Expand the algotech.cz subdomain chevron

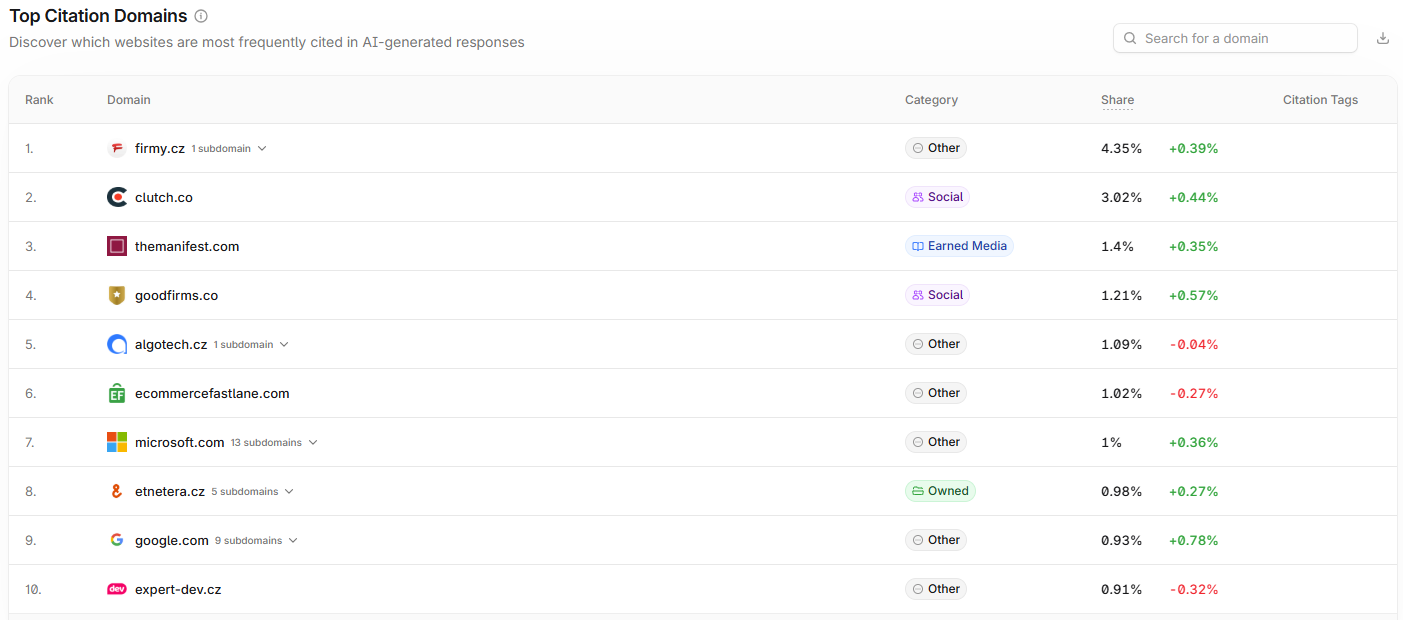(284, 344)
